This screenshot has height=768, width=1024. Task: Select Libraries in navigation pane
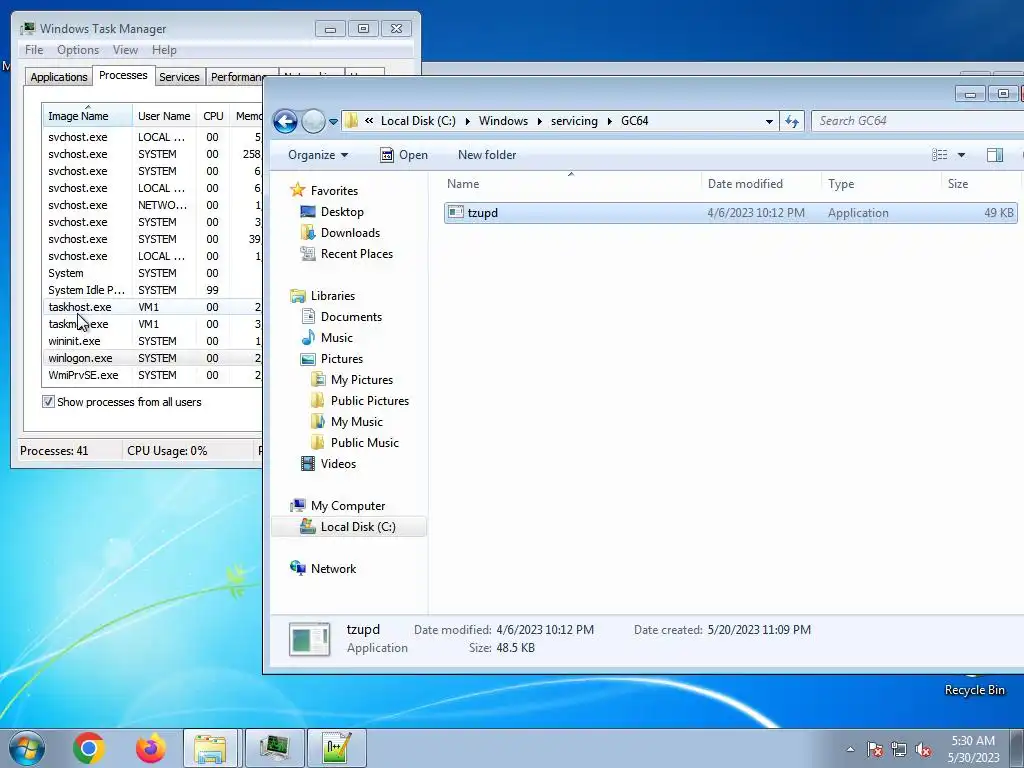[332, 296]
